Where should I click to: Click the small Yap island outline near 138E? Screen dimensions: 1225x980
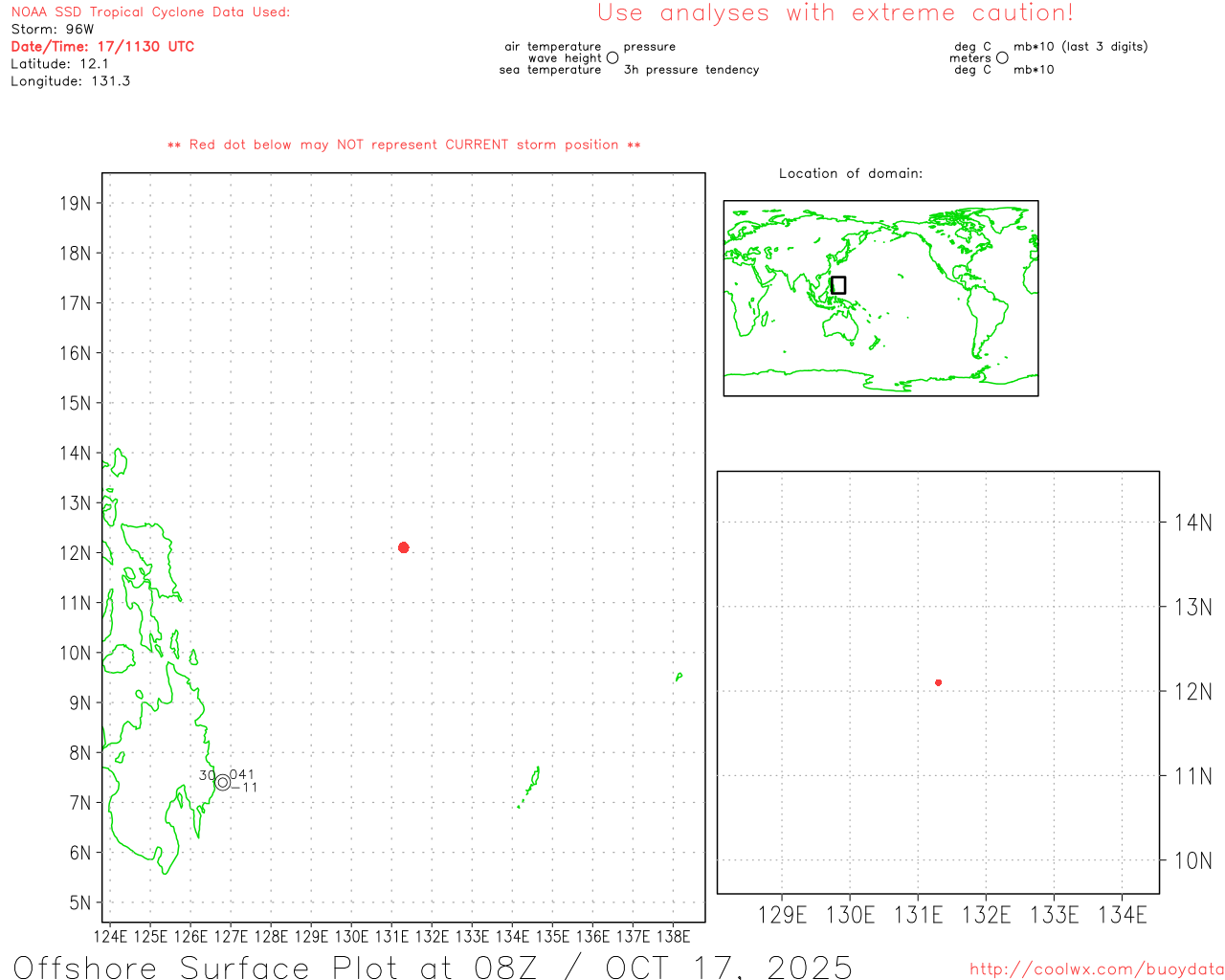679,677
